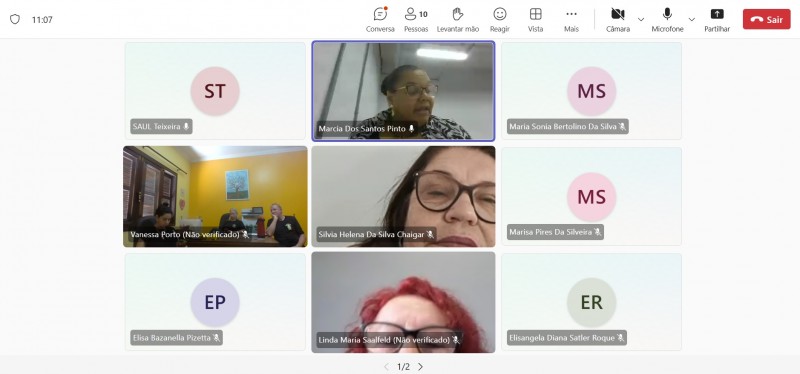Image resolution: width=800 pixels, height=374 pixels.
Task: Toggle the Microfone mute state
Action: coord(667,19)
